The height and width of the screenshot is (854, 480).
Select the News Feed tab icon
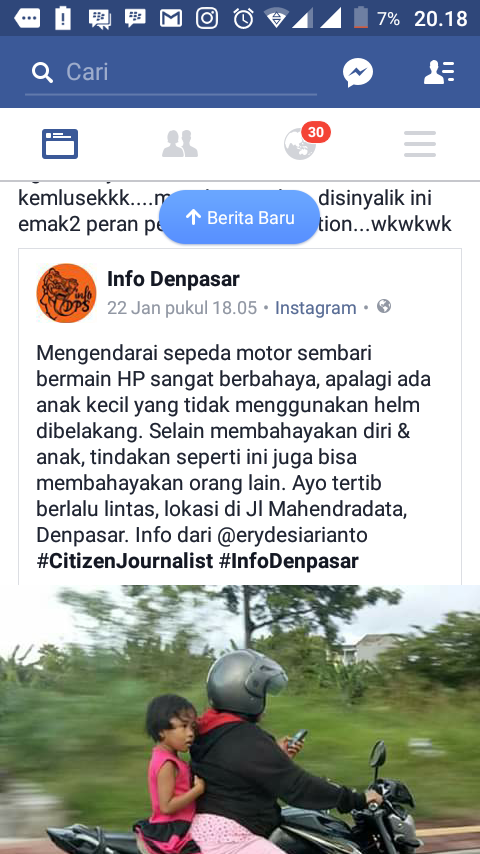(60, 144)
